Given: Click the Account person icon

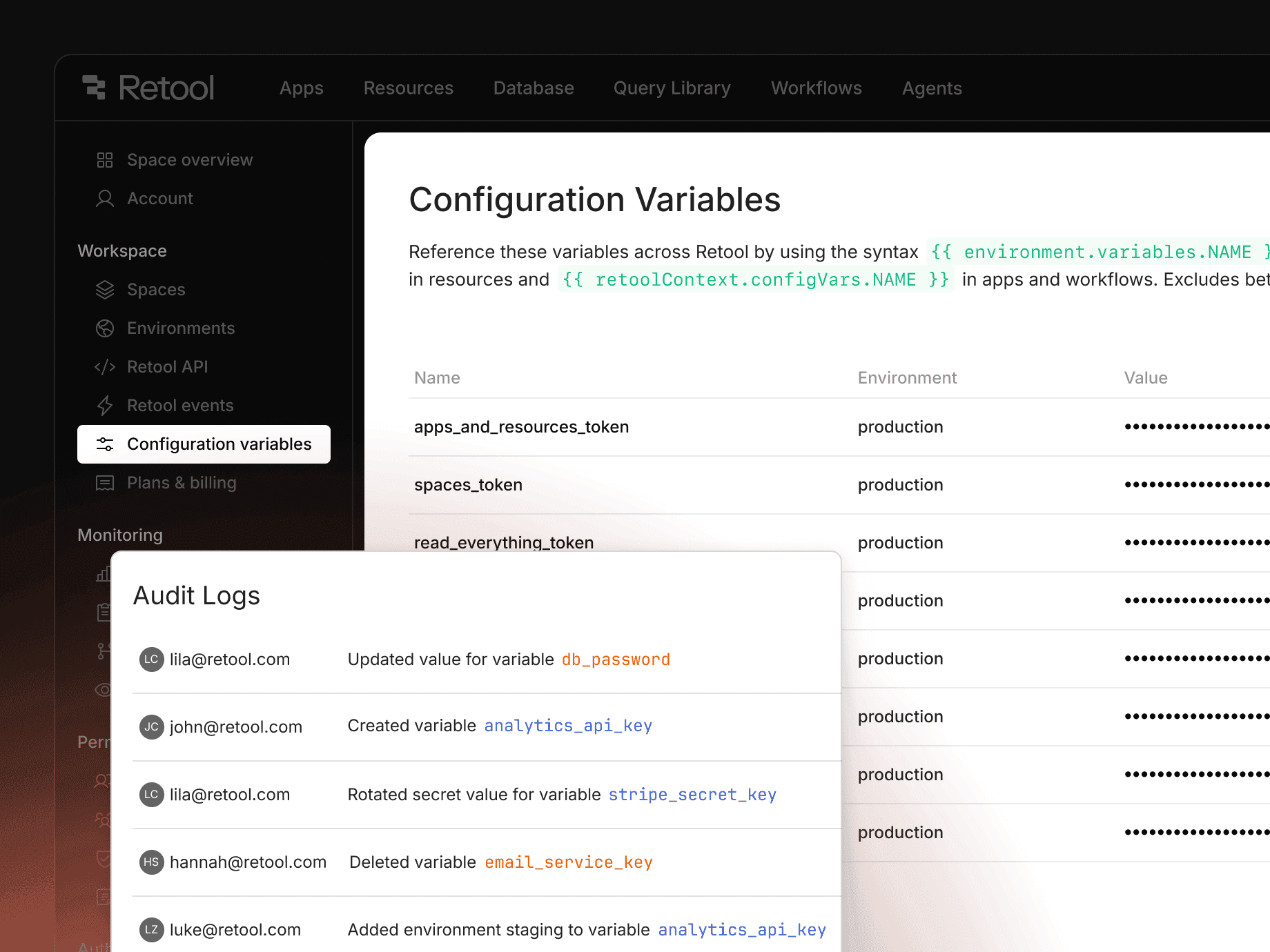Looking at the screenshot, I should 105,199.
